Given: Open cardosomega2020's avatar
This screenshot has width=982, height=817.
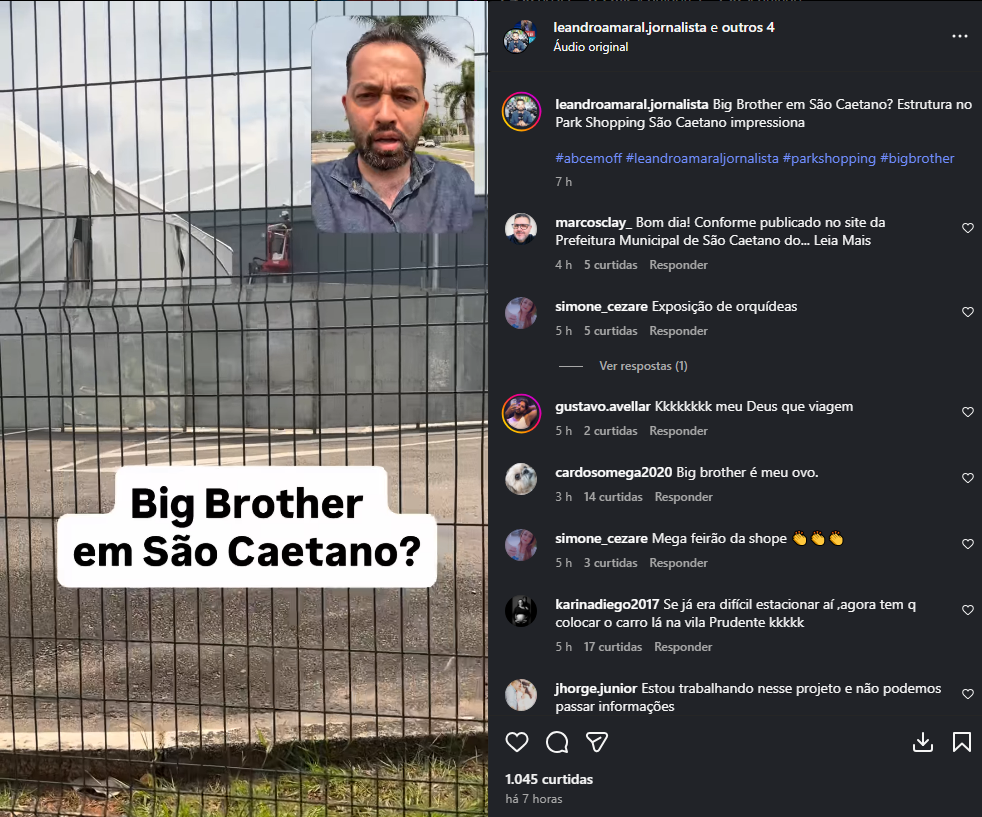Looking at the screenshot, I should (521, 479).
